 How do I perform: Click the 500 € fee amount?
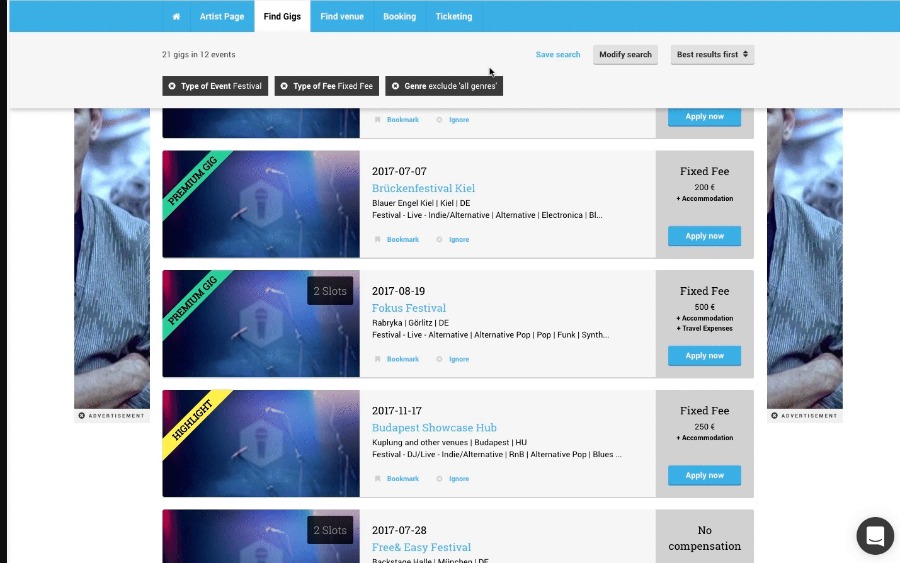(x=704, y=307)
